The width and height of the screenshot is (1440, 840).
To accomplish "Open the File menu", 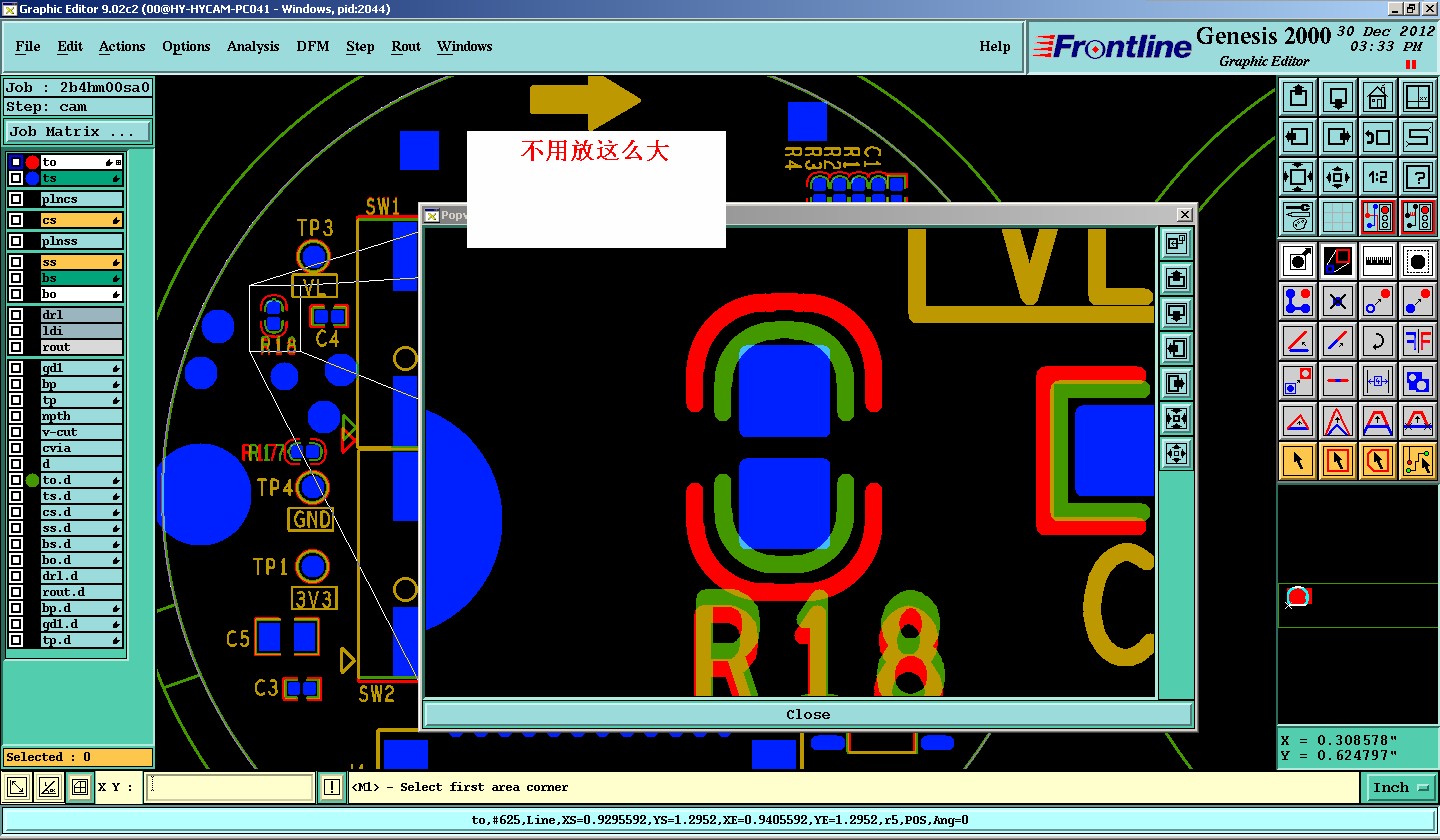I will click(x=28, y=46).
